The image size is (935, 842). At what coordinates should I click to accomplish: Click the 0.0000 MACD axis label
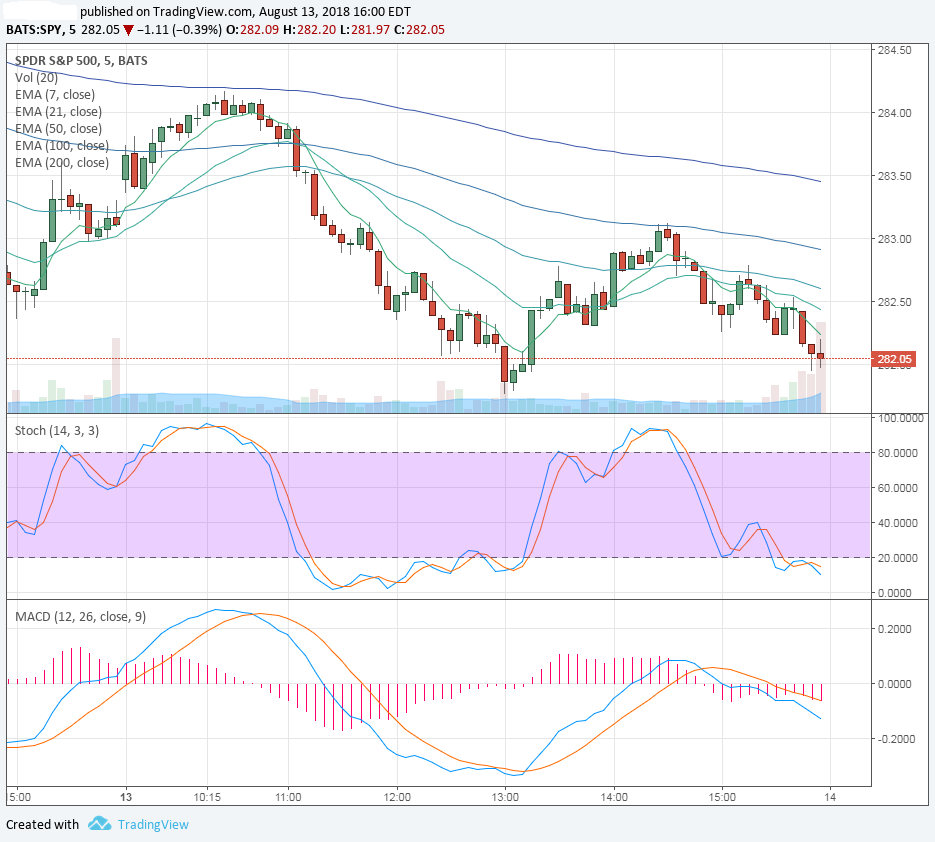coord(894,684)
